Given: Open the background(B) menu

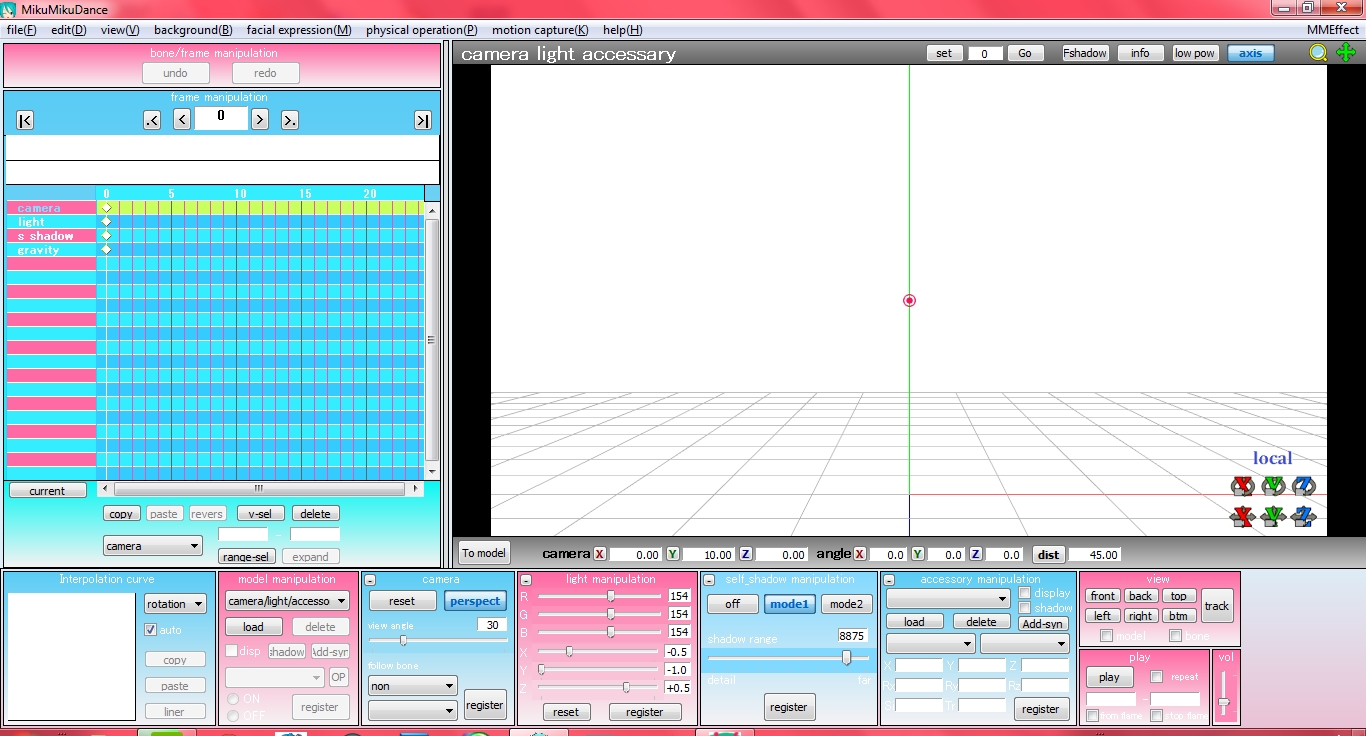Looking at the screenshot, I should coord(193,30).
